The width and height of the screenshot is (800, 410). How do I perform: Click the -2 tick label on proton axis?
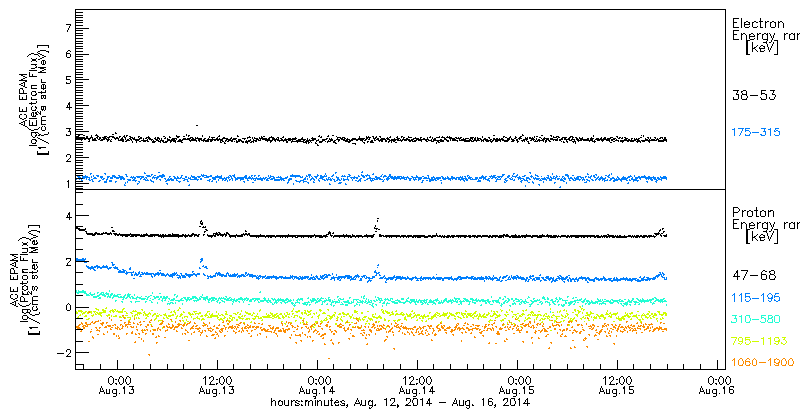point(63,353)
